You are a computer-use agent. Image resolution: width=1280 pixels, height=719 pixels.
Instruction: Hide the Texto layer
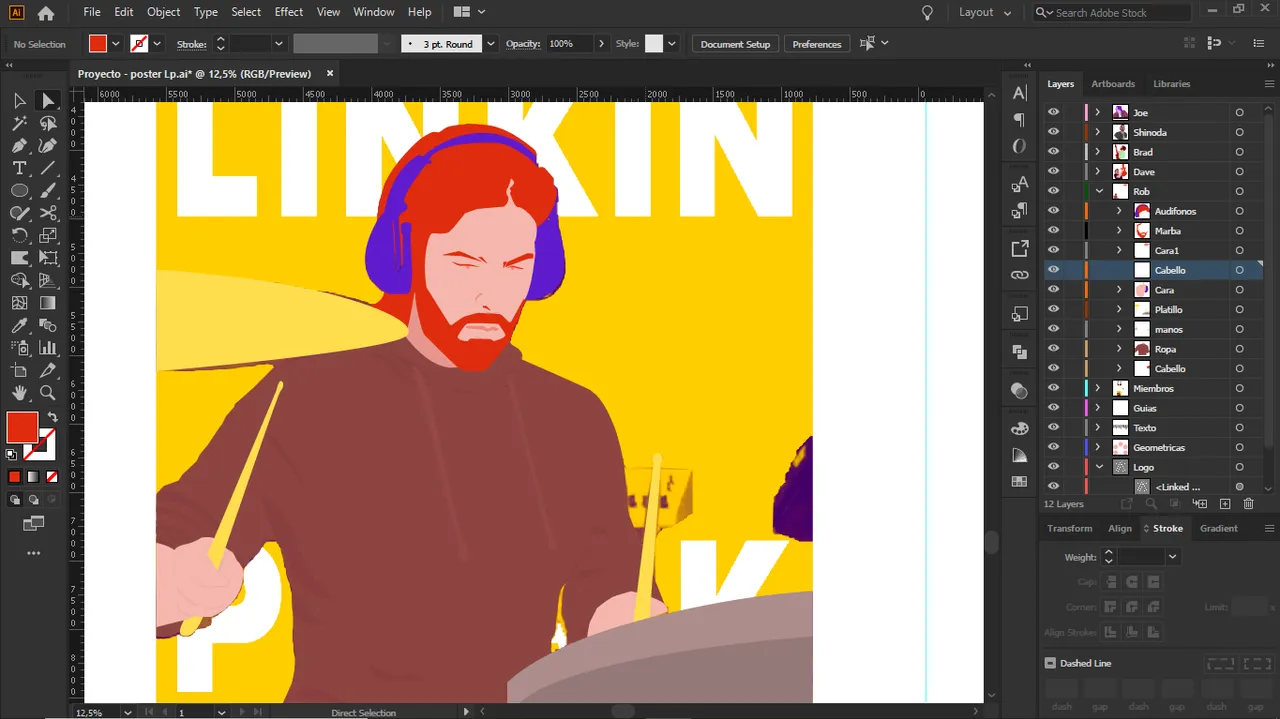[1053, 428]
